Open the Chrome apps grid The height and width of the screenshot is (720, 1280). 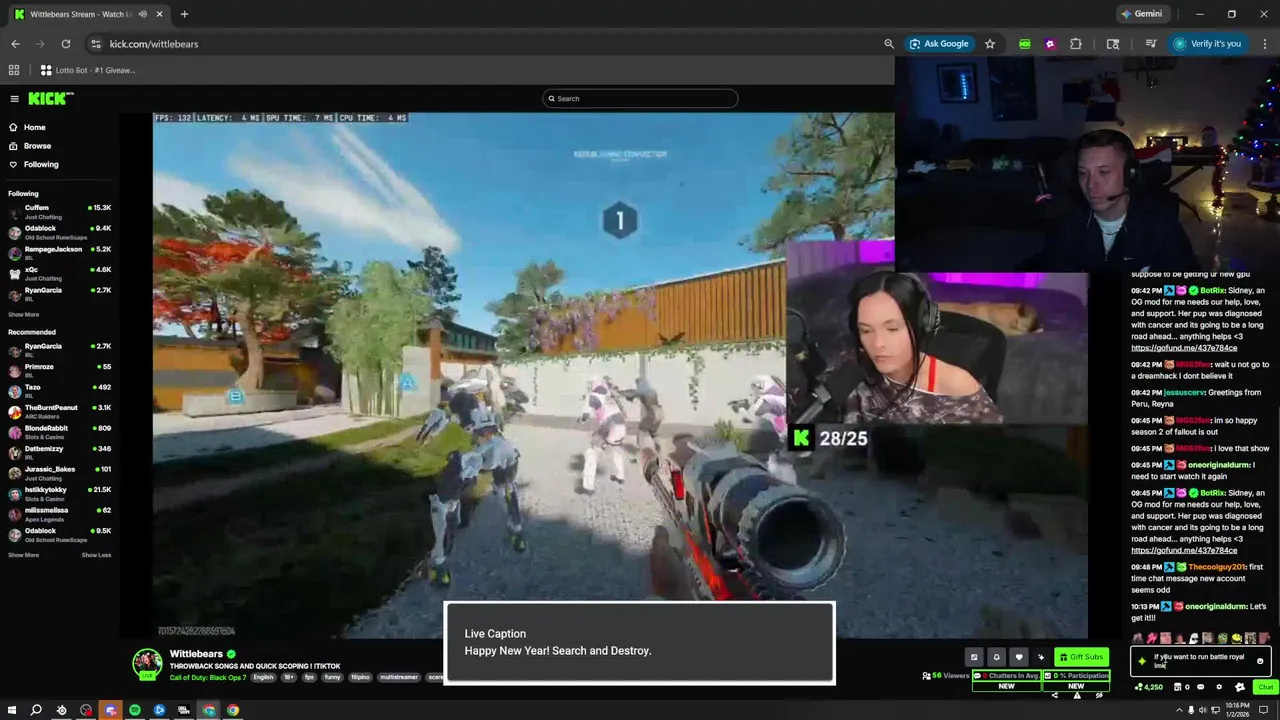14,70
